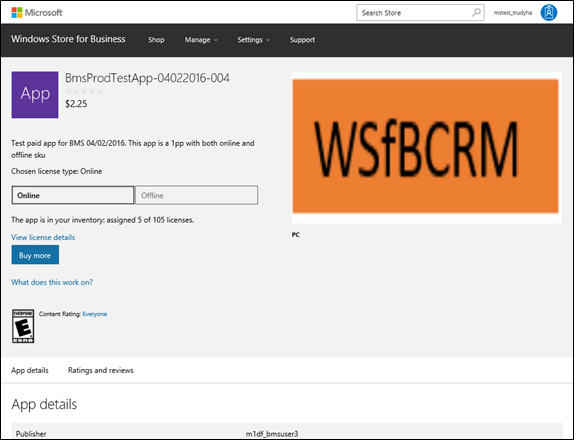This screenshot has height=442, width=576.
Task: Open the Shop menu item
Action: (156, 40)
